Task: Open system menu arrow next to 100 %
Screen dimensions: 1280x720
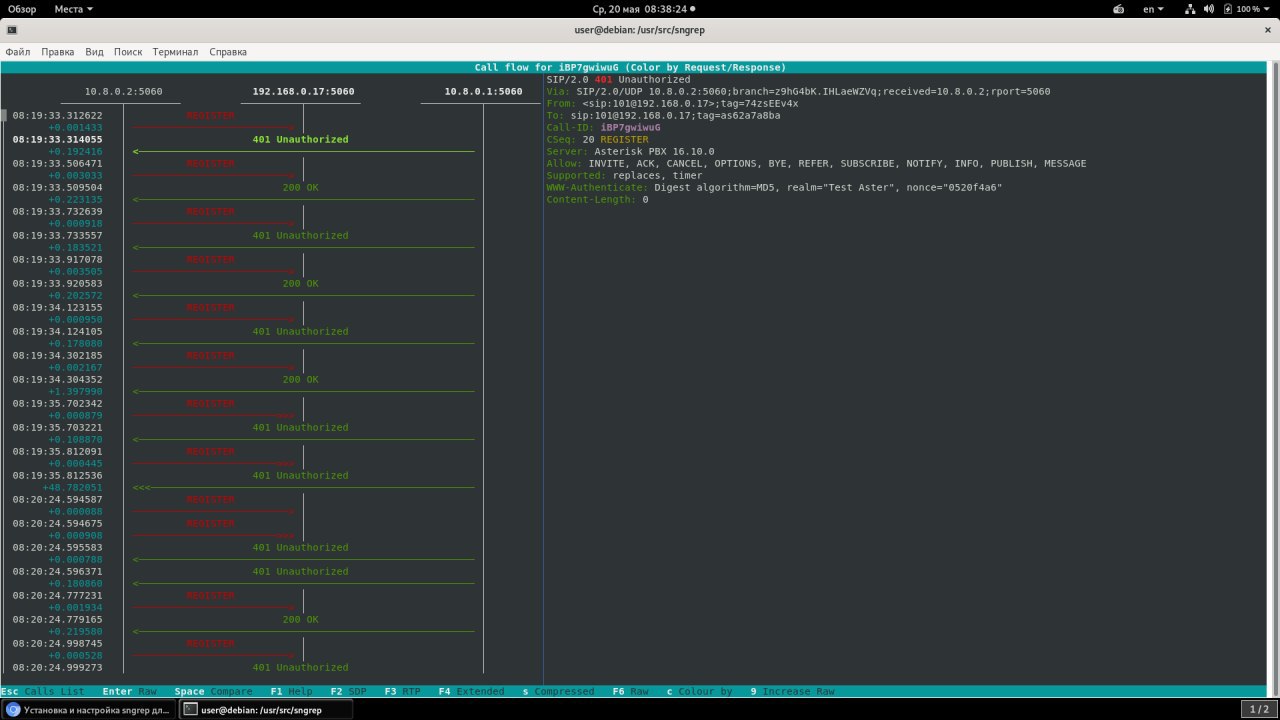Action: point(1268,9)
